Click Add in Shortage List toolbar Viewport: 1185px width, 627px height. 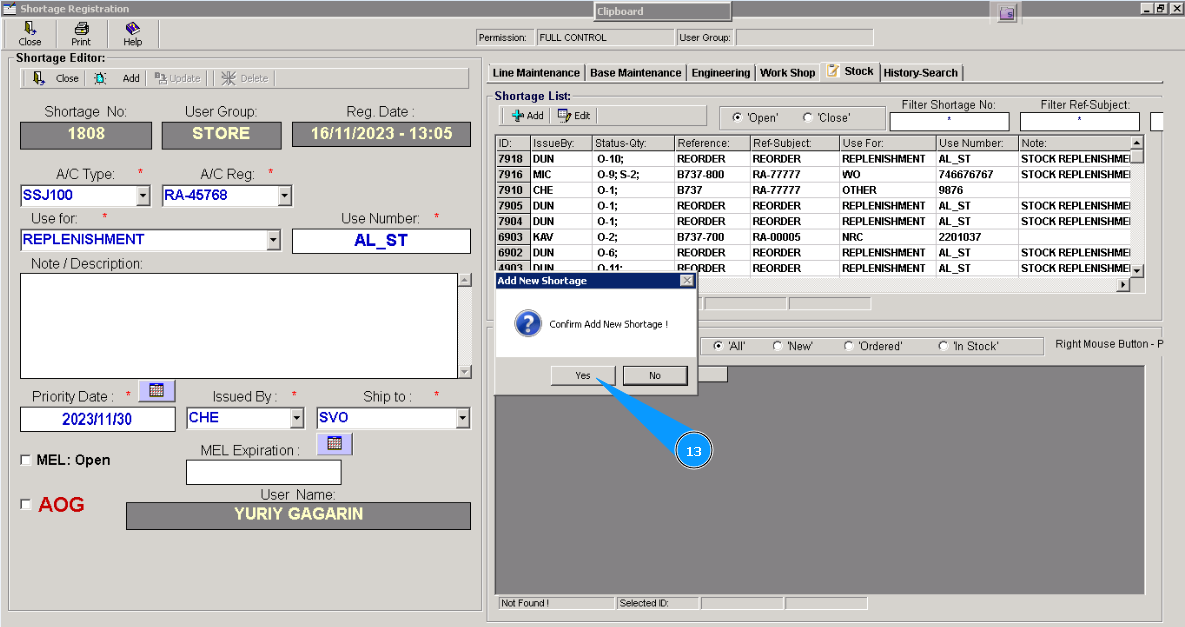pos(527,116)
